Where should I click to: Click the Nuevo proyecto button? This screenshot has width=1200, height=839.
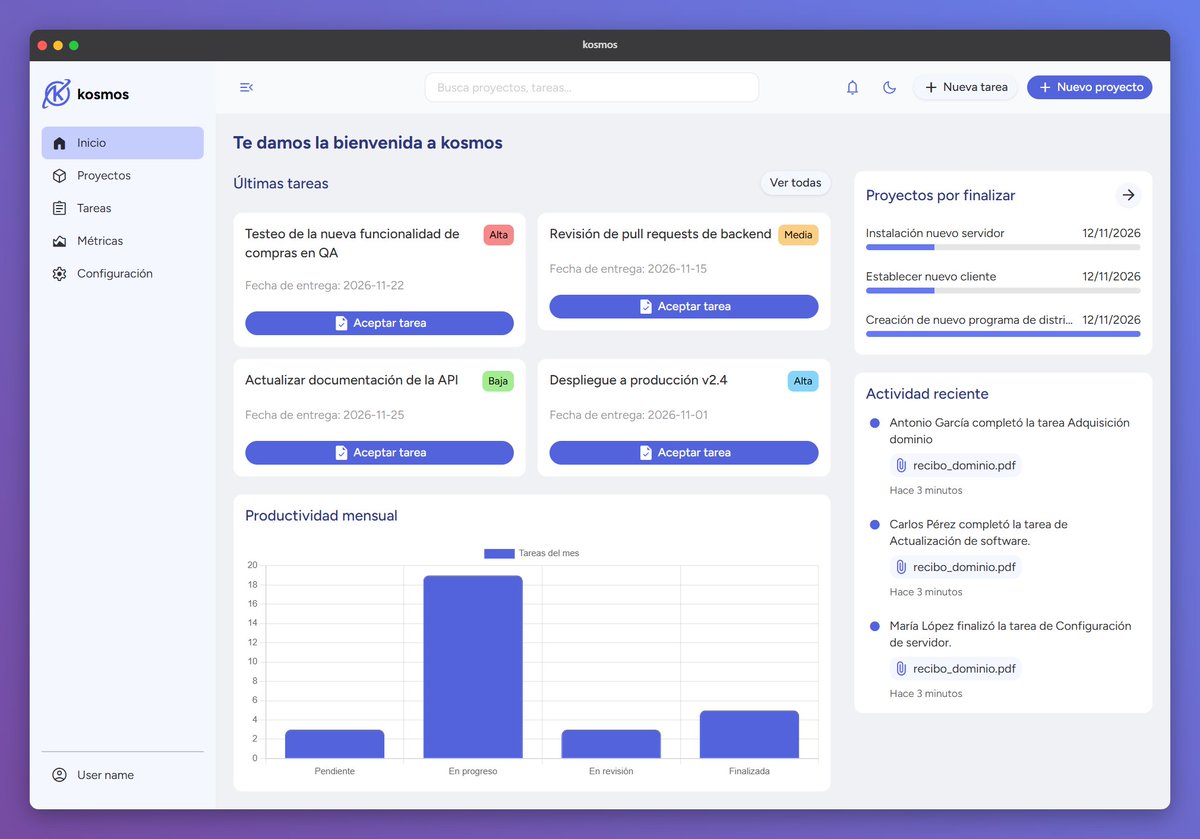coord(1090,87)
